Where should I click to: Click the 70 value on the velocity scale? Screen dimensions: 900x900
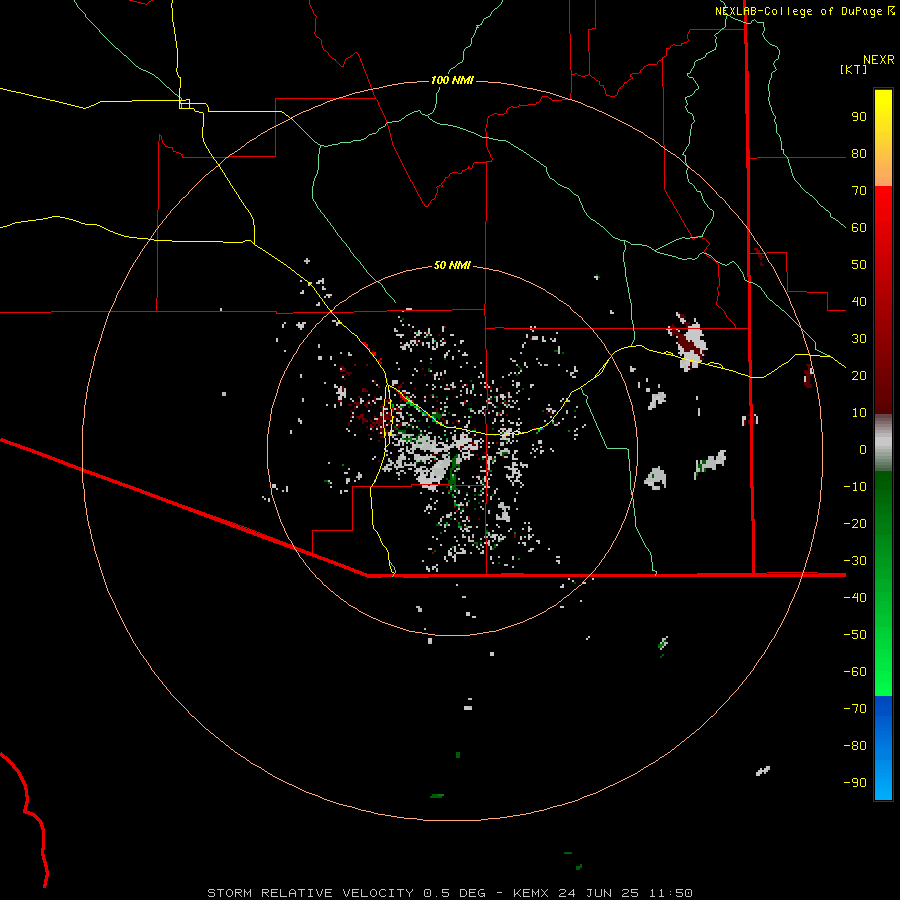click(x=859, y=191)
